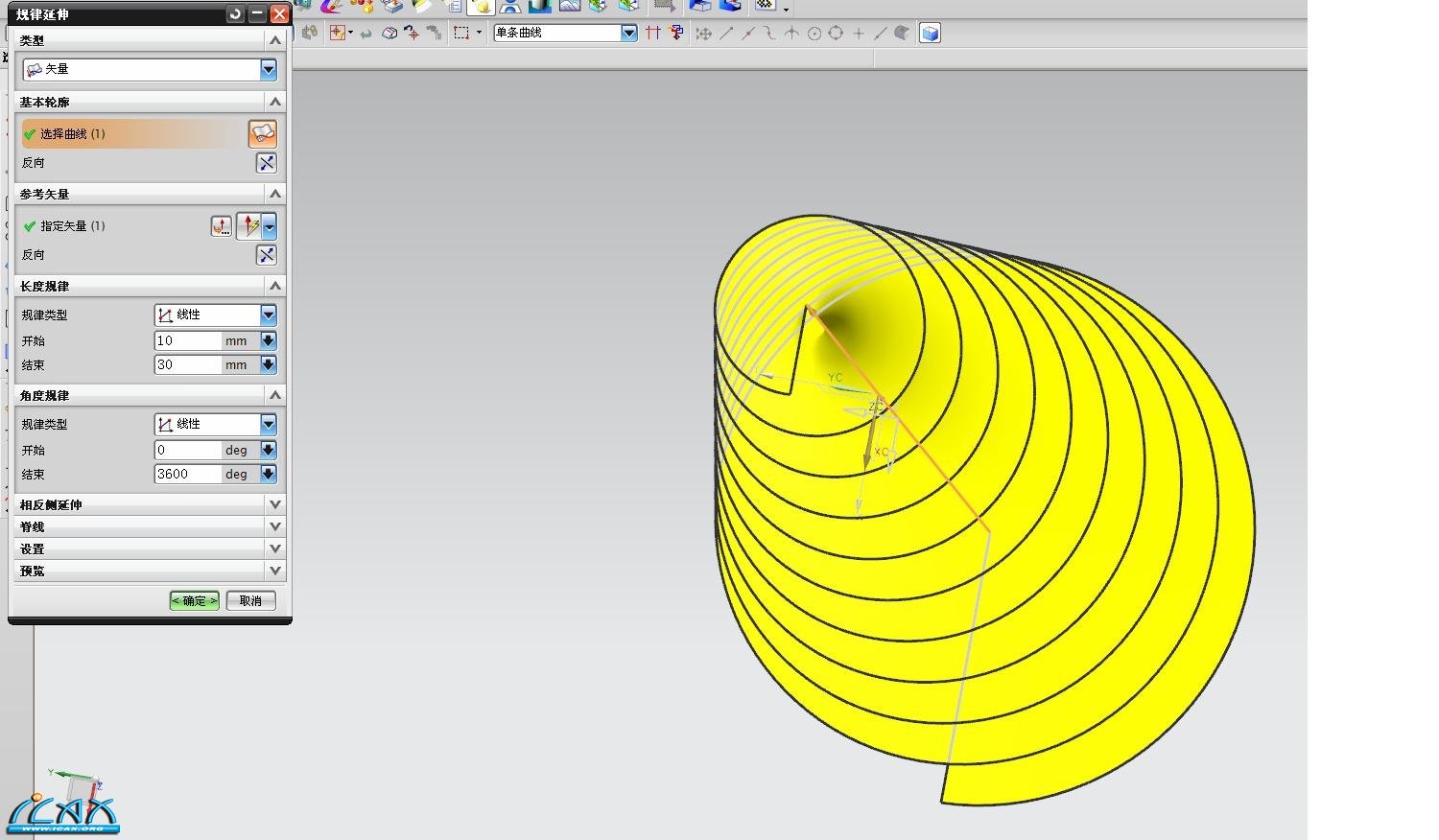Click the rectangle selection icon in toolbar
Screen dimensions: 1439x840
click(461, 34)
